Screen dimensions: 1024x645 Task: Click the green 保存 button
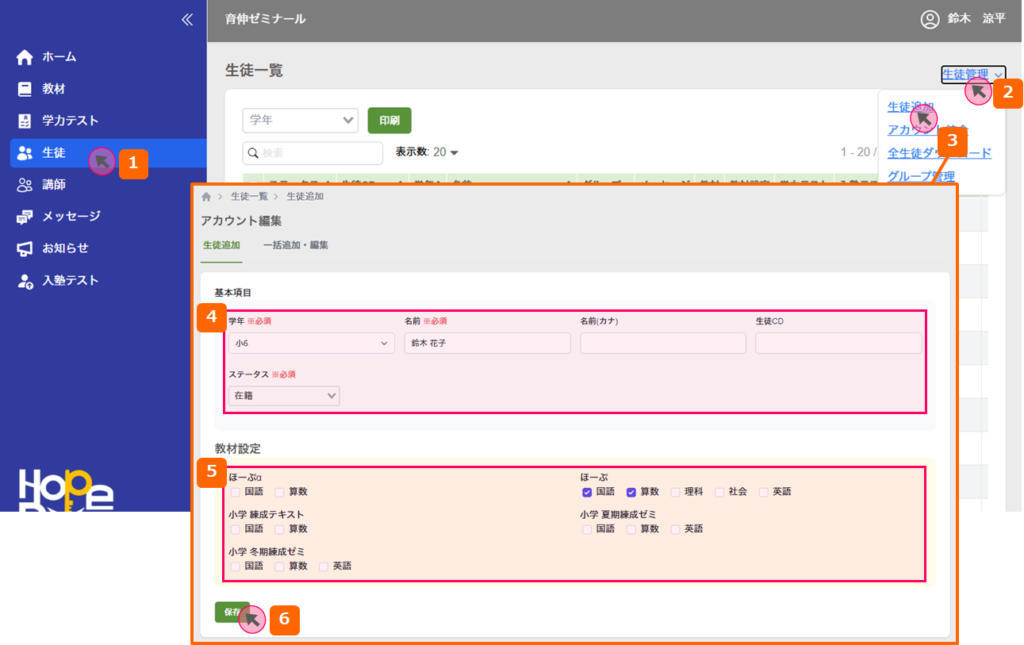(x=231, y=612)
